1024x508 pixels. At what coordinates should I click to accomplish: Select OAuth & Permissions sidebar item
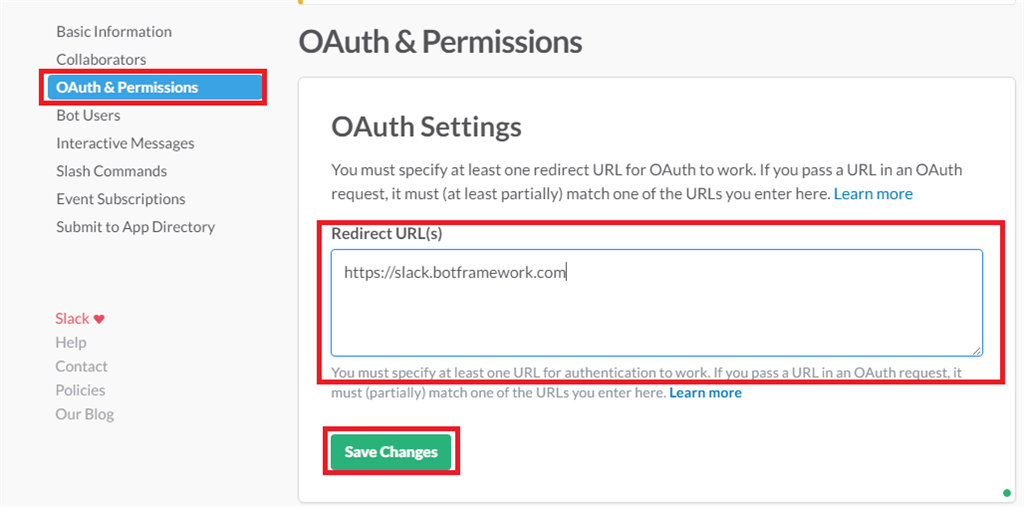pos(127,88)
